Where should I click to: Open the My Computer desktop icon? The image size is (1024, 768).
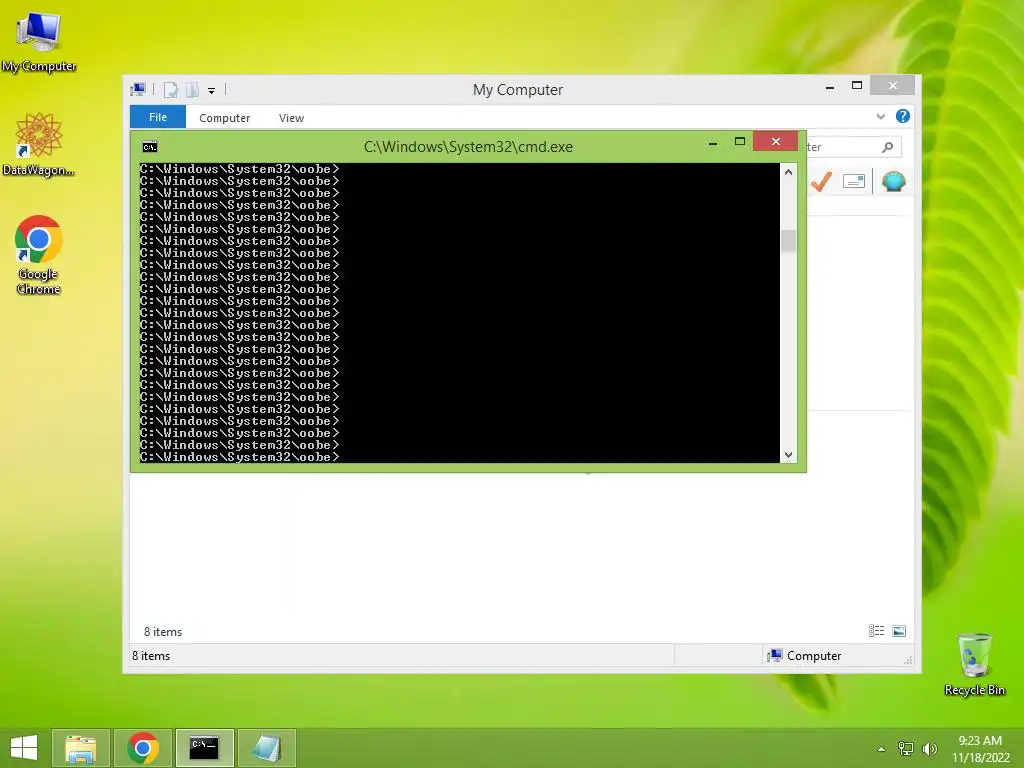click(x=39, y=40)
